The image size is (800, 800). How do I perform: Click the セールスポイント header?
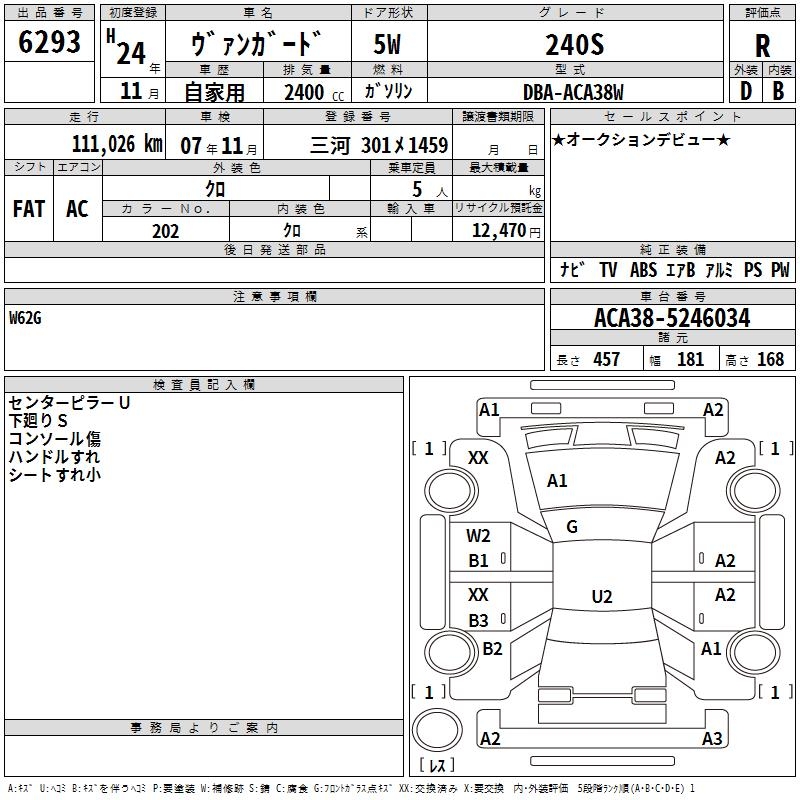tap(672, 116)
